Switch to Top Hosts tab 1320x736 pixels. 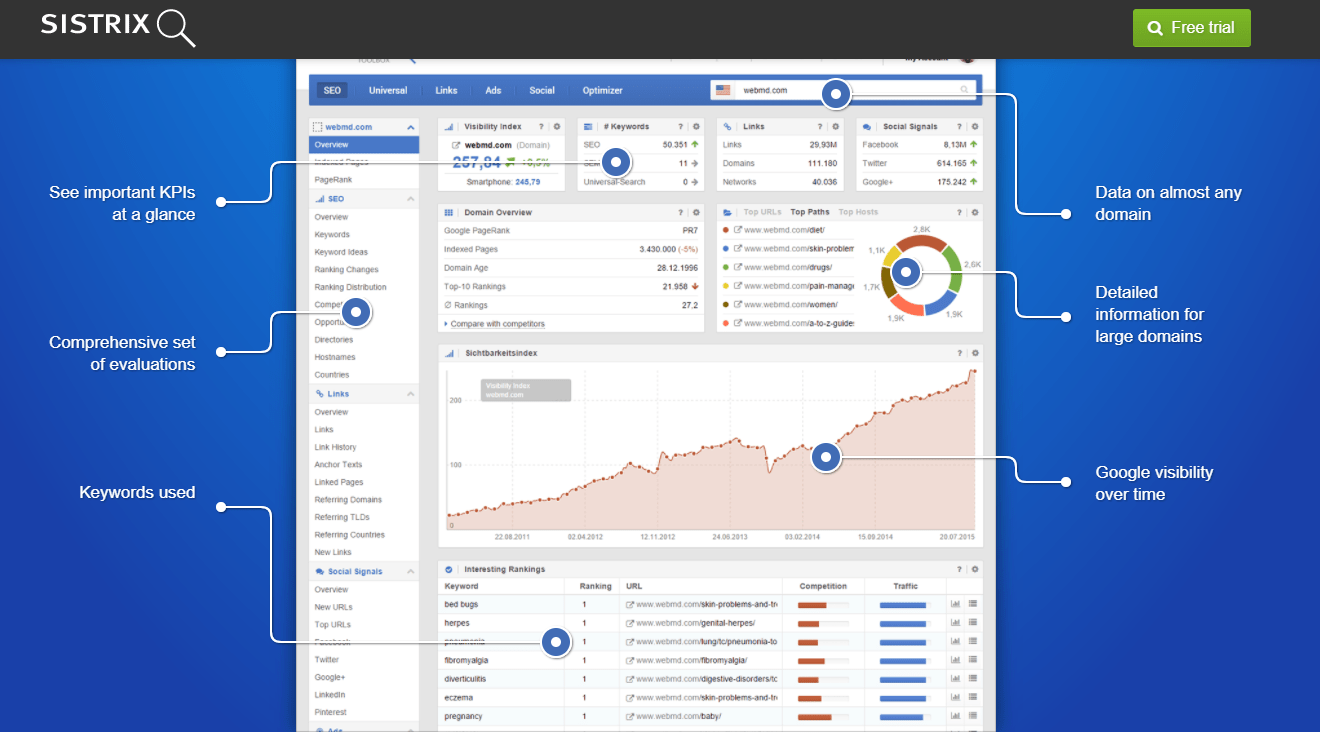click(x=858, y=212)
